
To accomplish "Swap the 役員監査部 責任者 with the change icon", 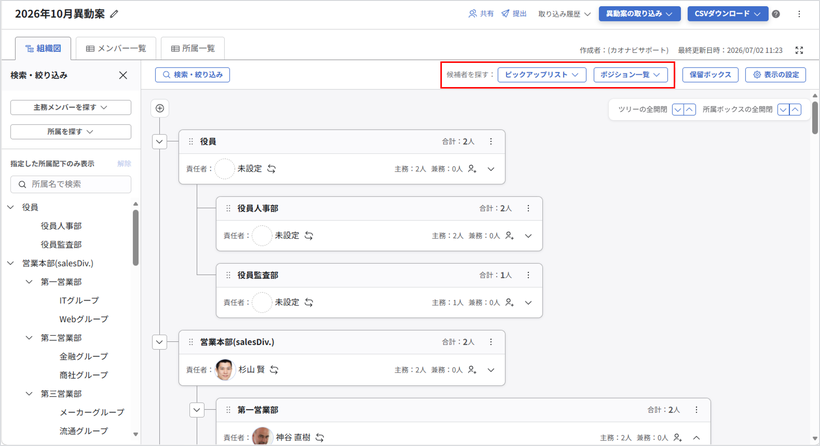I will 309,302.
